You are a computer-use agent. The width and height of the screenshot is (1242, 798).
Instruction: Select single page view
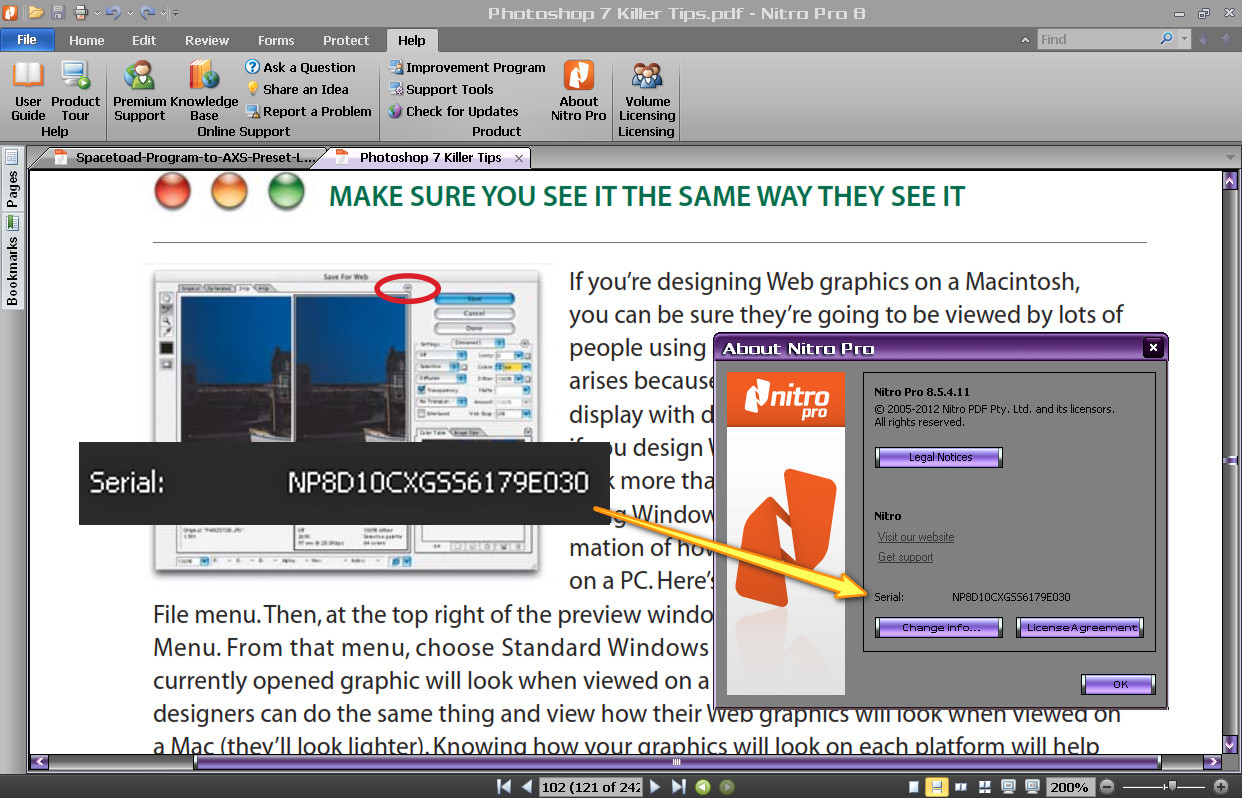(914, 787)
